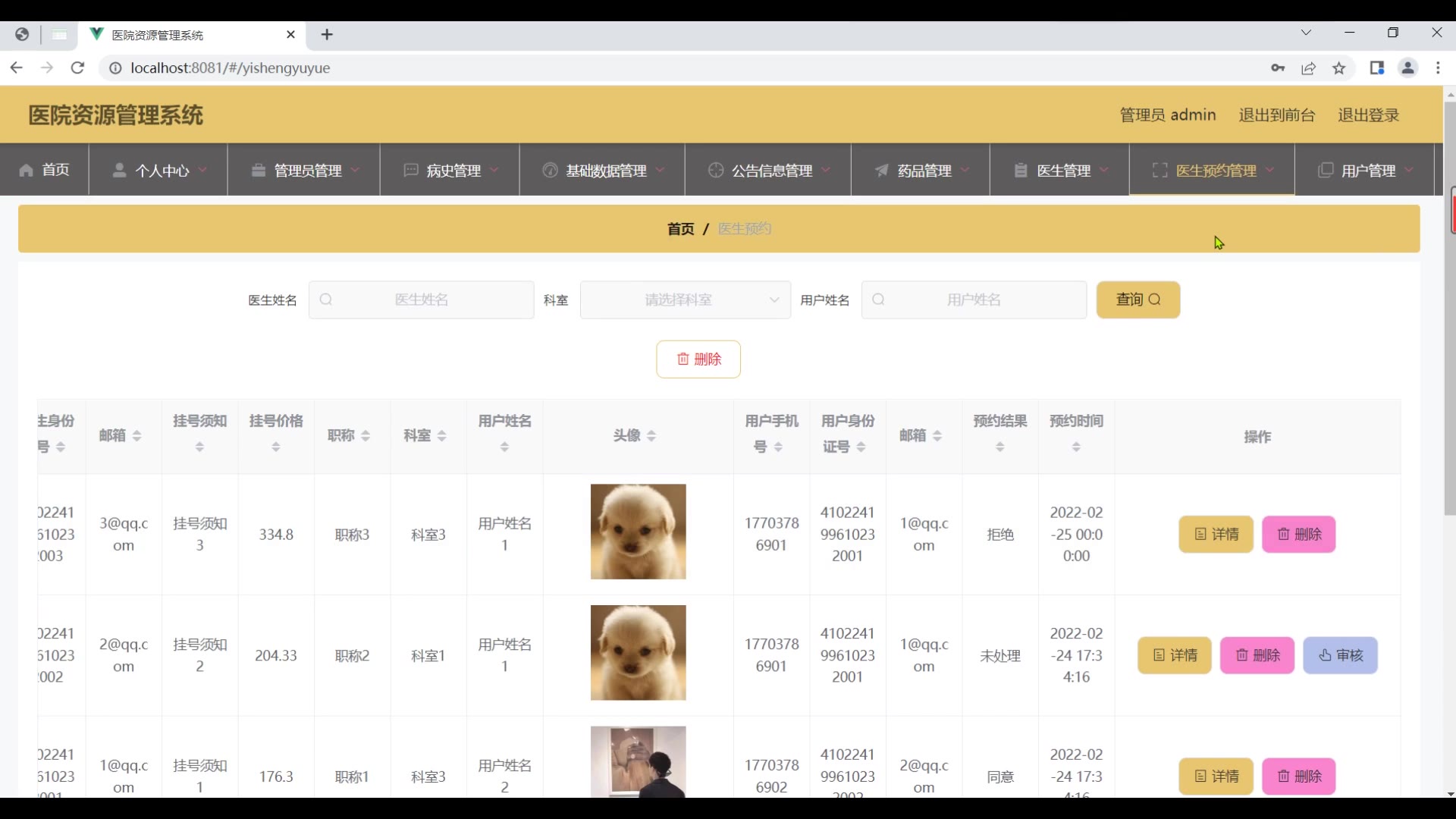The width and height of the screenshot is (1456, 819).
Task: Click the red 删除 batch delete button
Action: [698, 359]
